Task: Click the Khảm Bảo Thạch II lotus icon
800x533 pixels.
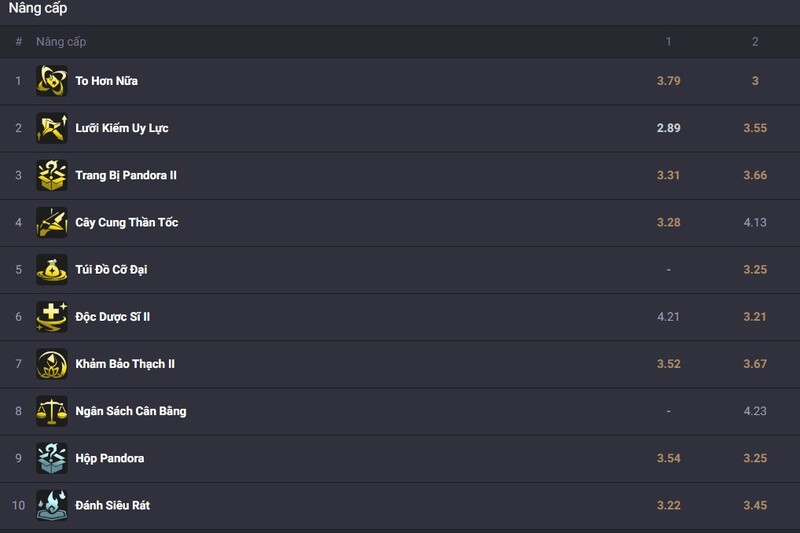Action: [x=52, y=364]
